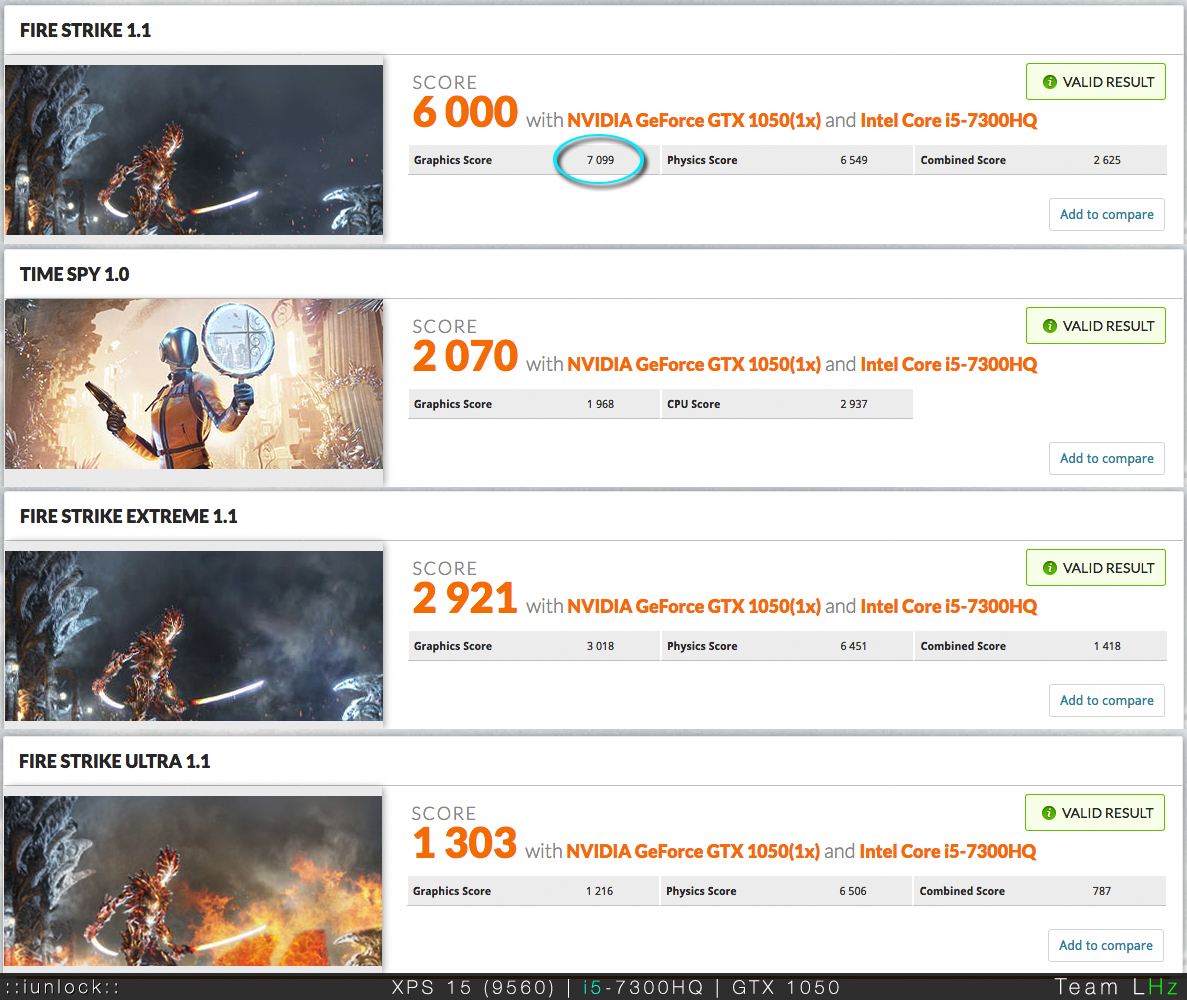Open GTX 1050 link in Fire Strike Ultra

pos(693,851)
